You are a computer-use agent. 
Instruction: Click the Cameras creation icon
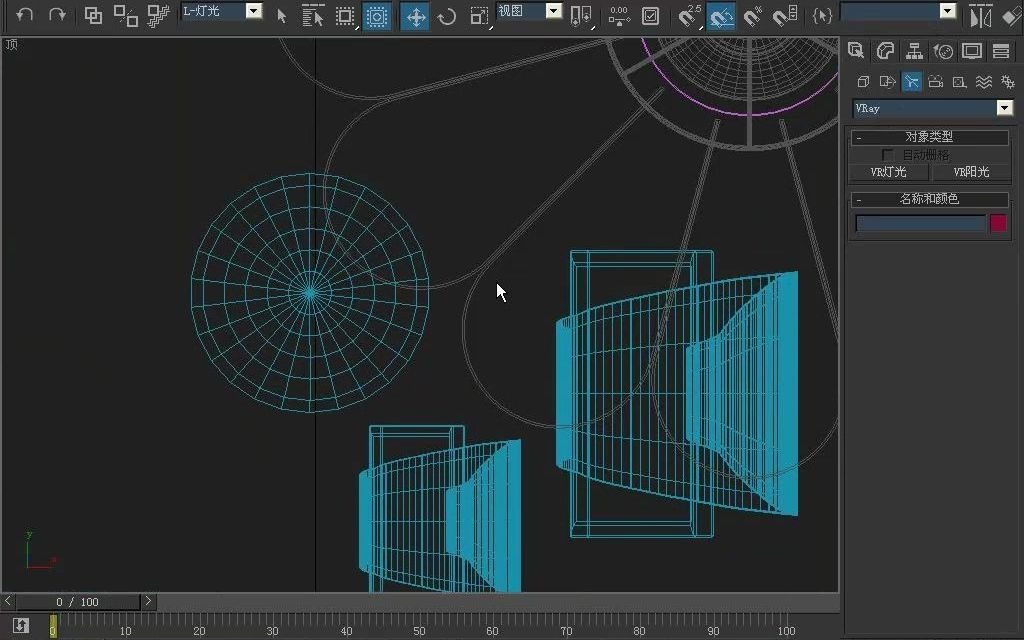point(935,82)
